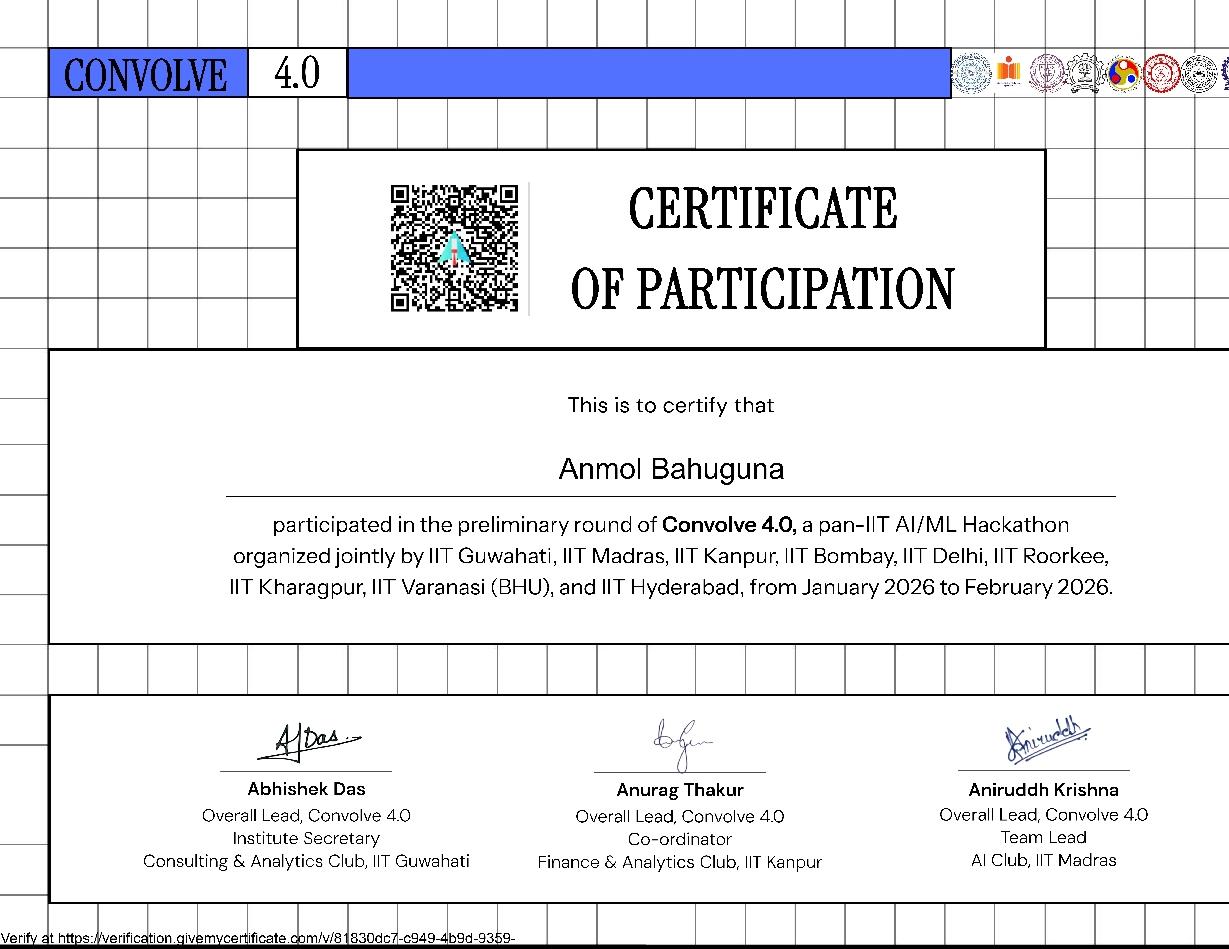Click 'Overall Lead, Convolve 4.0' under Anurag Thakur
The width and height of the screenshot is (1229, 949).
[680, 816]
